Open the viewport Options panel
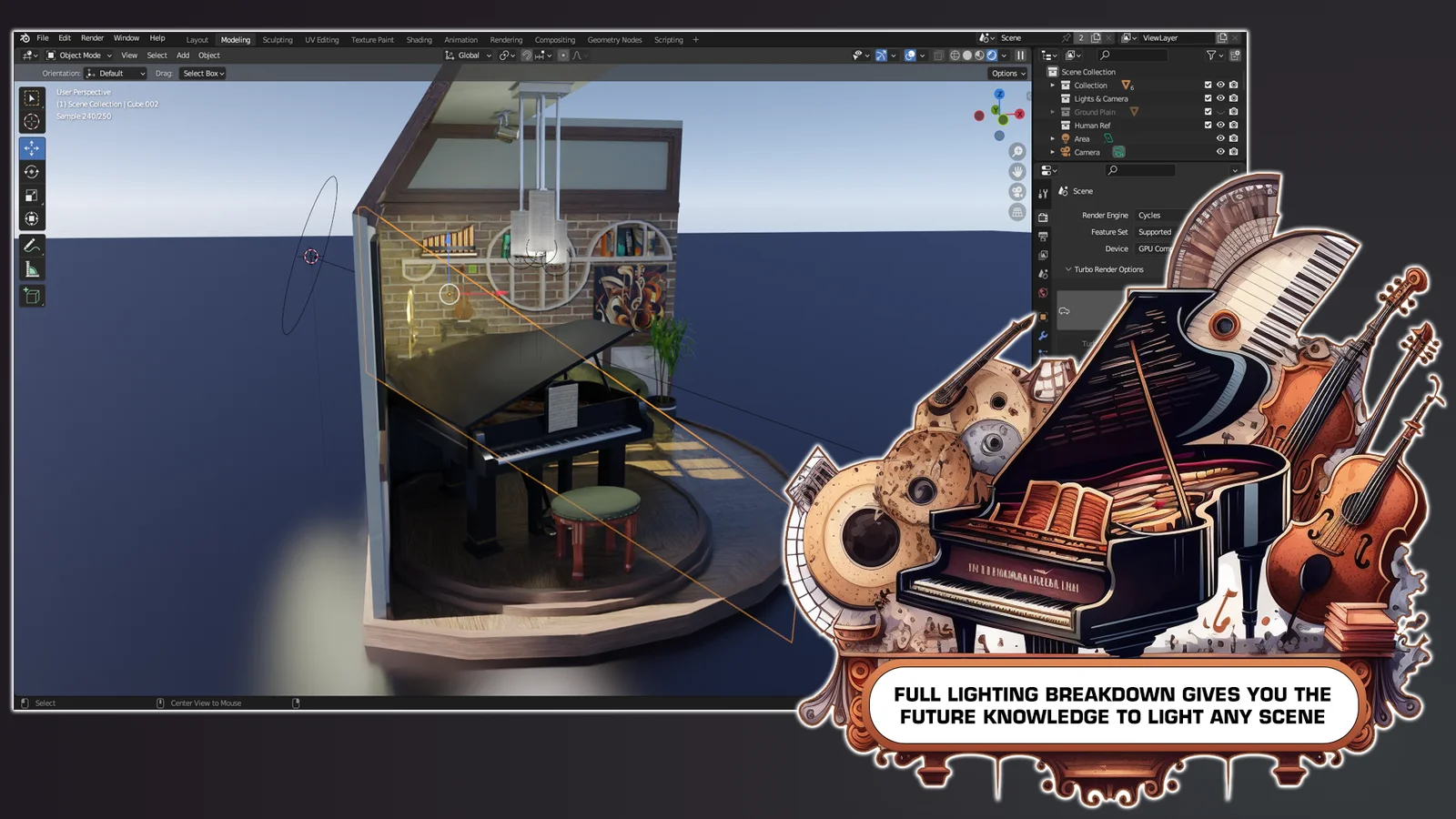 (1006, 73)
